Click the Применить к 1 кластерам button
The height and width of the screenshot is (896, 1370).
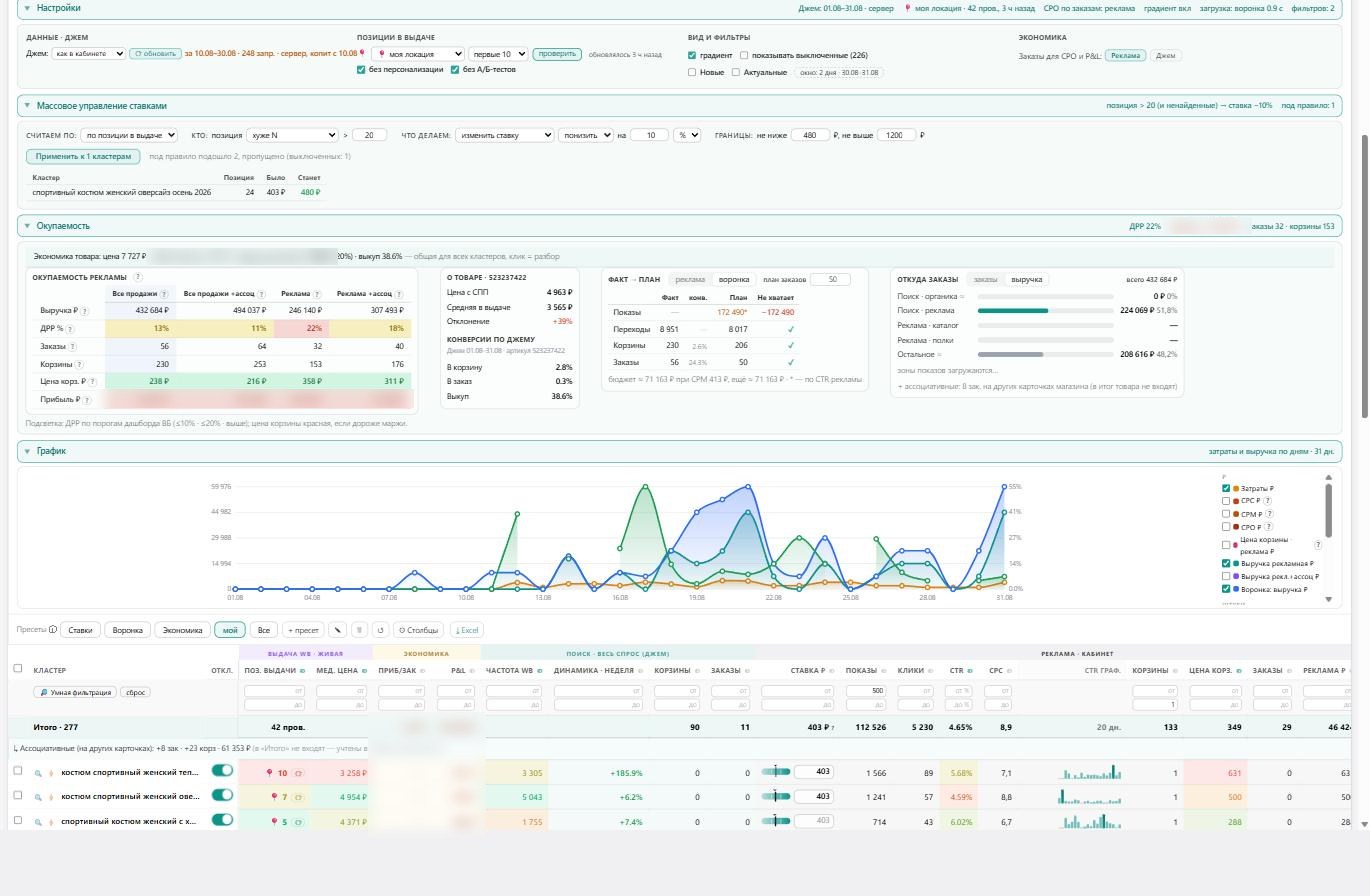83,156
